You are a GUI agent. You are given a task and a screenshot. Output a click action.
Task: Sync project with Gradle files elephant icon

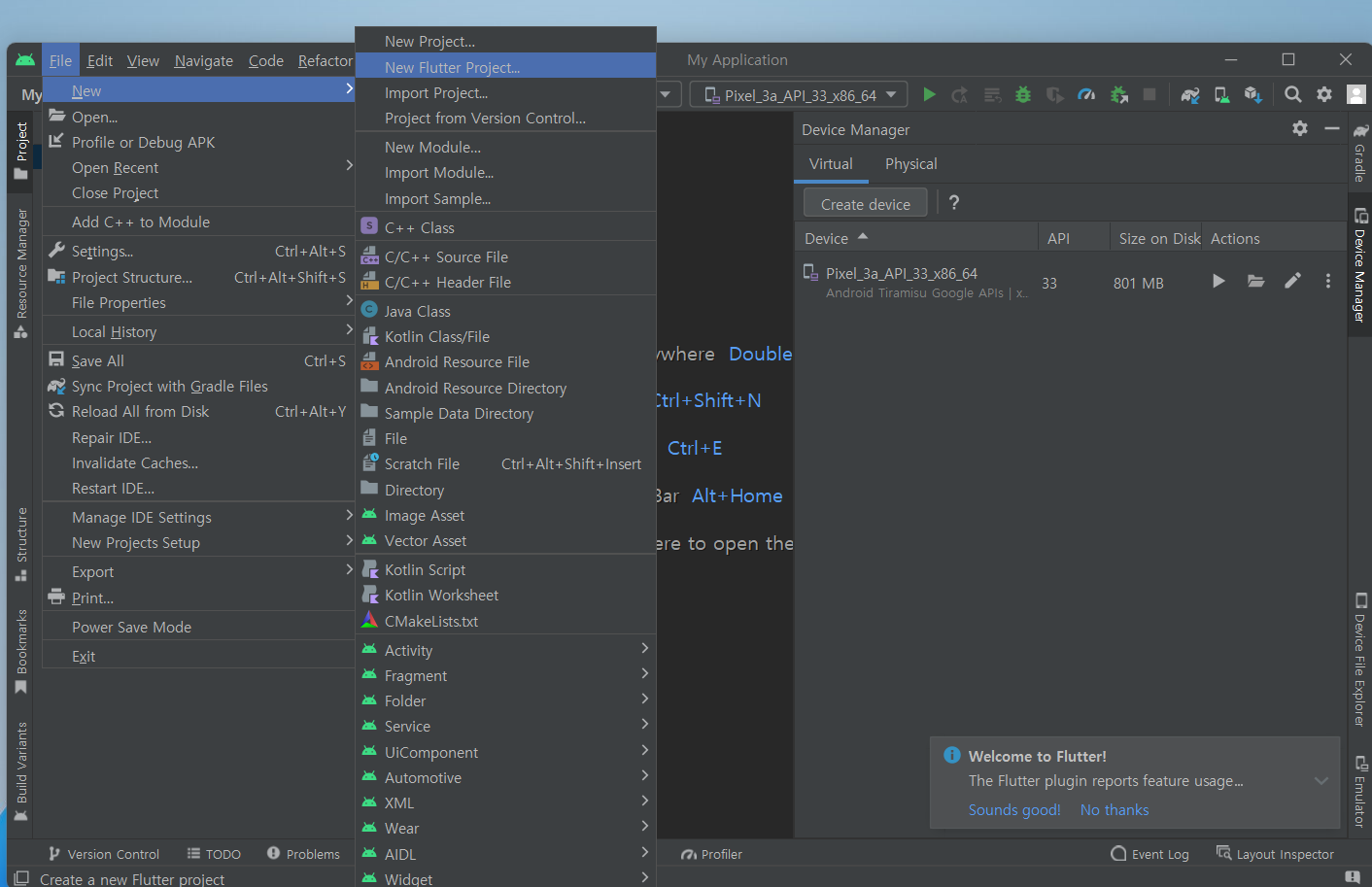tap(1190, 94)
